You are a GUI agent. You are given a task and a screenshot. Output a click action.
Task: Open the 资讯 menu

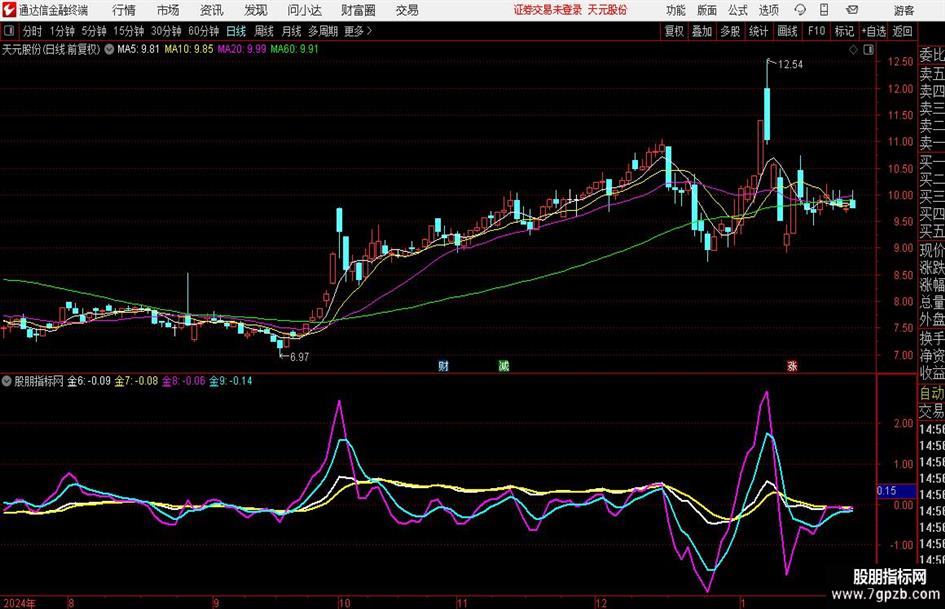click(x=212, y=10)
